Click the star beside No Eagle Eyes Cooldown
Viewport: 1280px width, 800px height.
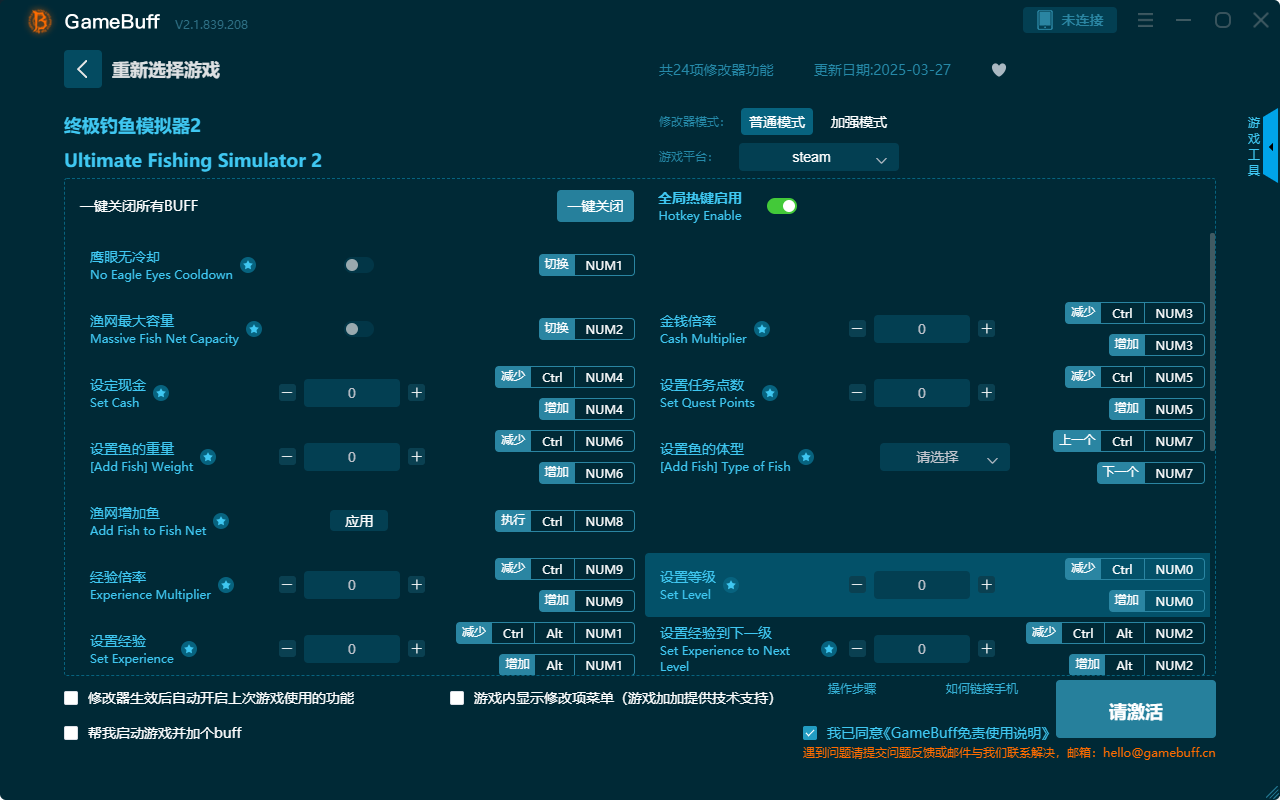click(x=247, y=265)
